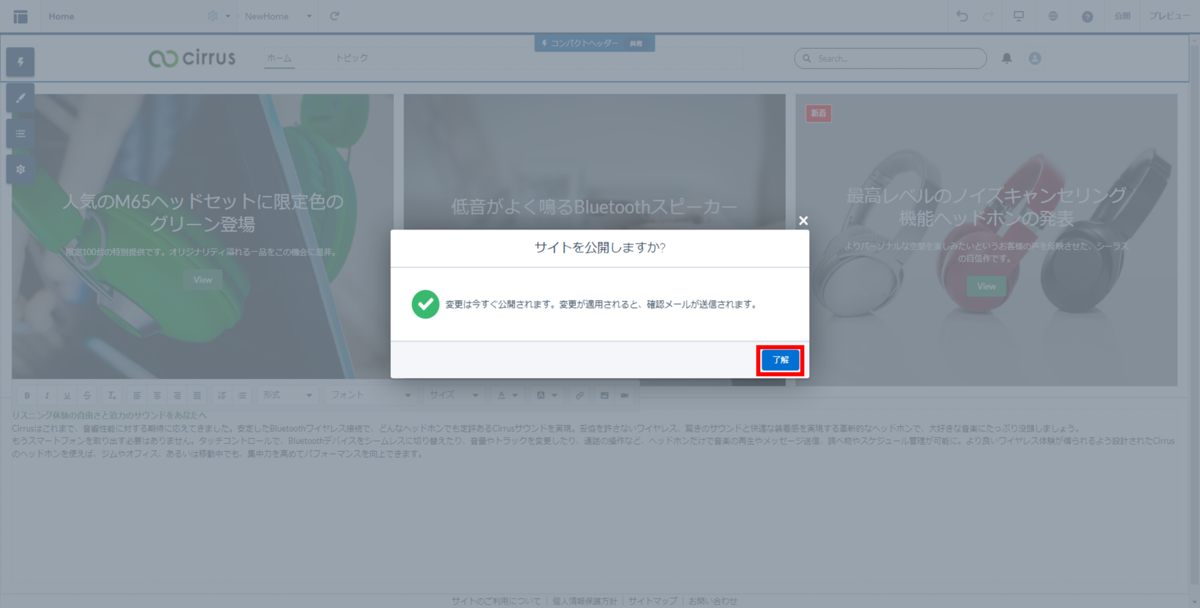Click the Search input field
Image resolution: width=1200 pixels, height=608 pixels.
pos(889,59)
